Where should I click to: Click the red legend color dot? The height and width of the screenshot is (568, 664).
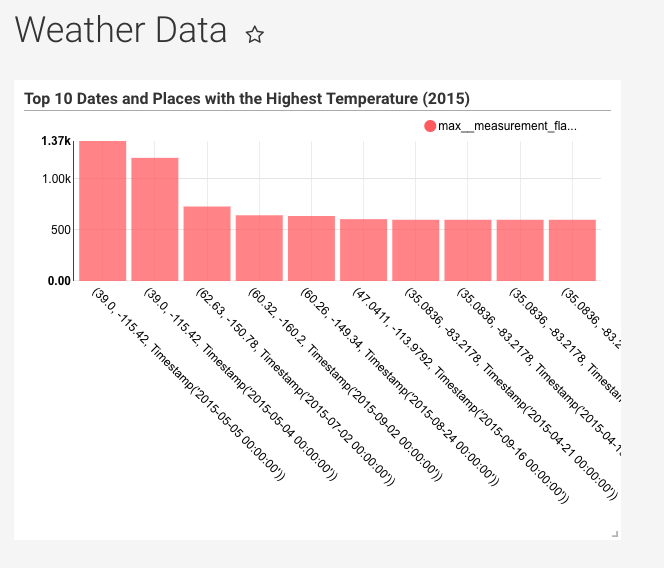(430, 126)
